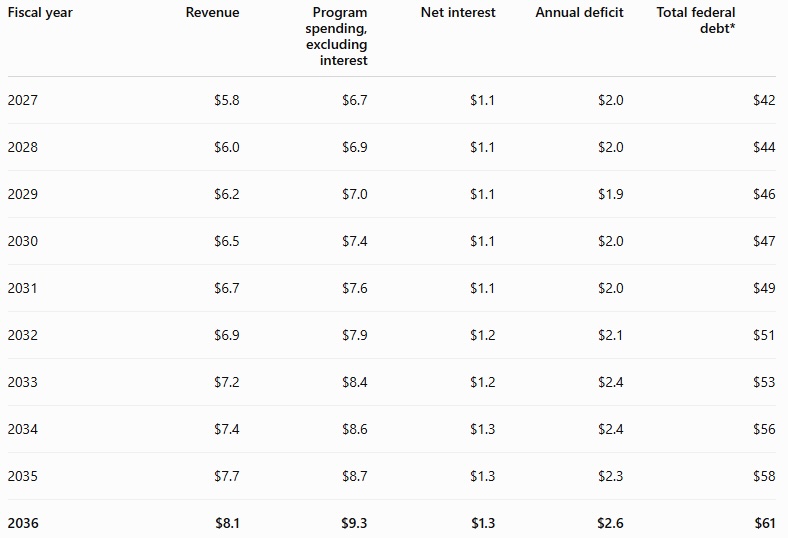
Task: Select the Annual deficit column header
Action: (x=579, y=13)
